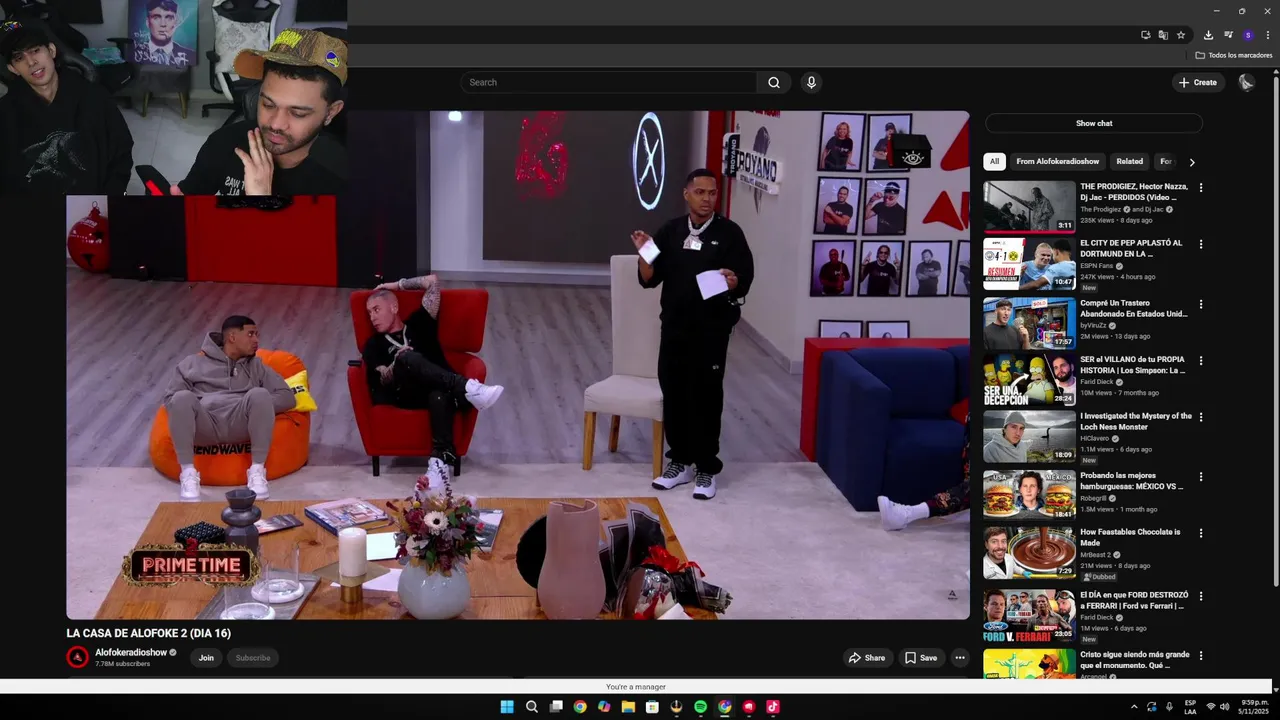Open options menu for THE PRODIGIEZ video
The image size is (1280, 720).
tap(1201, 187)
